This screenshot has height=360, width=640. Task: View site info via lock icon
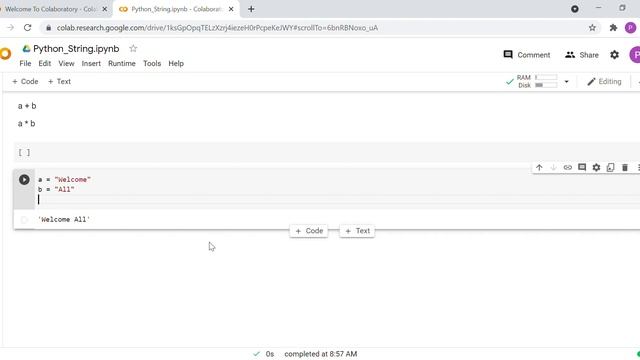pos(49,28)
